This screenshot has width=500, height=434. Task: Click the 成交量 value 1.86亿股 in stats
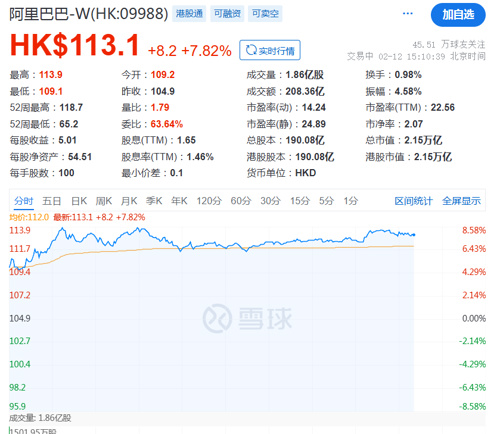click(x=305, y=75)
